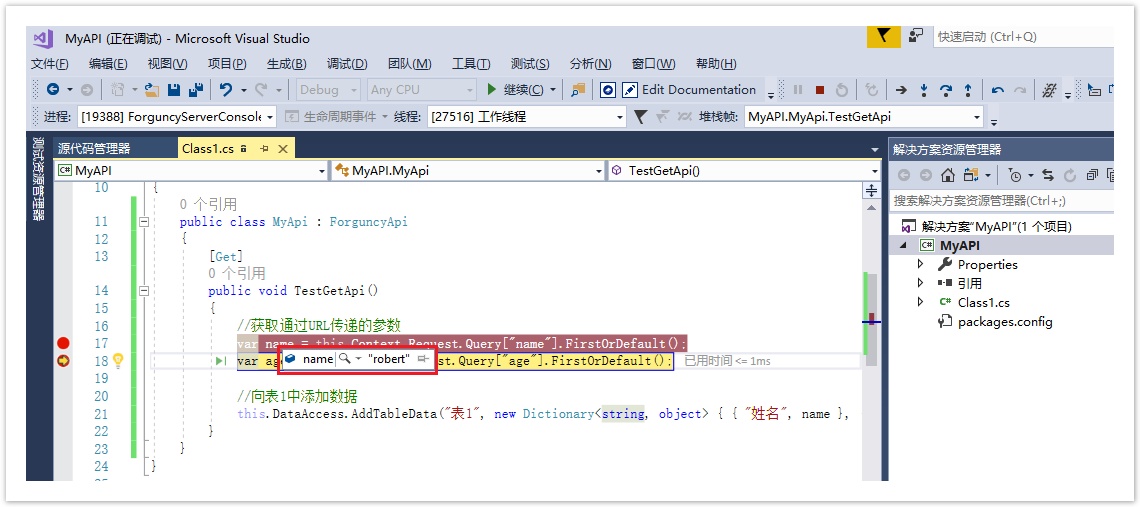
Task: Open the 视图(V) menu
Action: coord(167,64)
